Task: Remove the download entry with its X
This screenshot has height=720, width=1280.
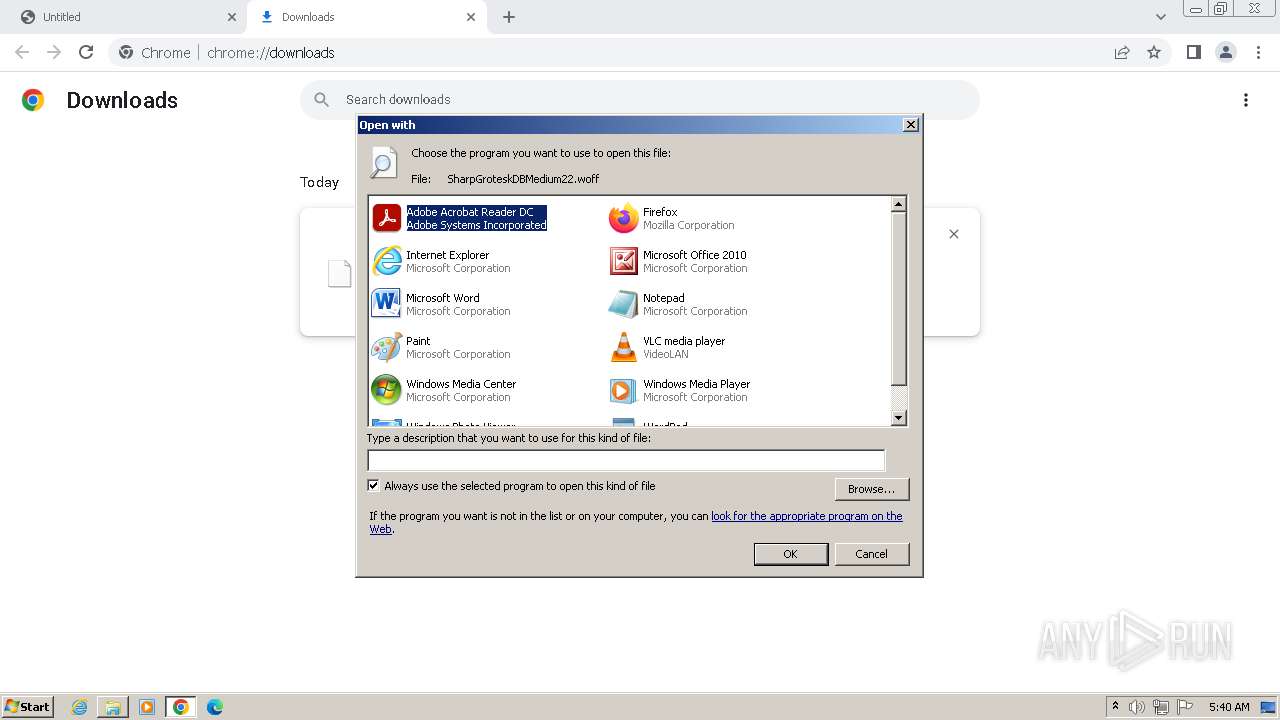Action: click(x=954, y=234)
